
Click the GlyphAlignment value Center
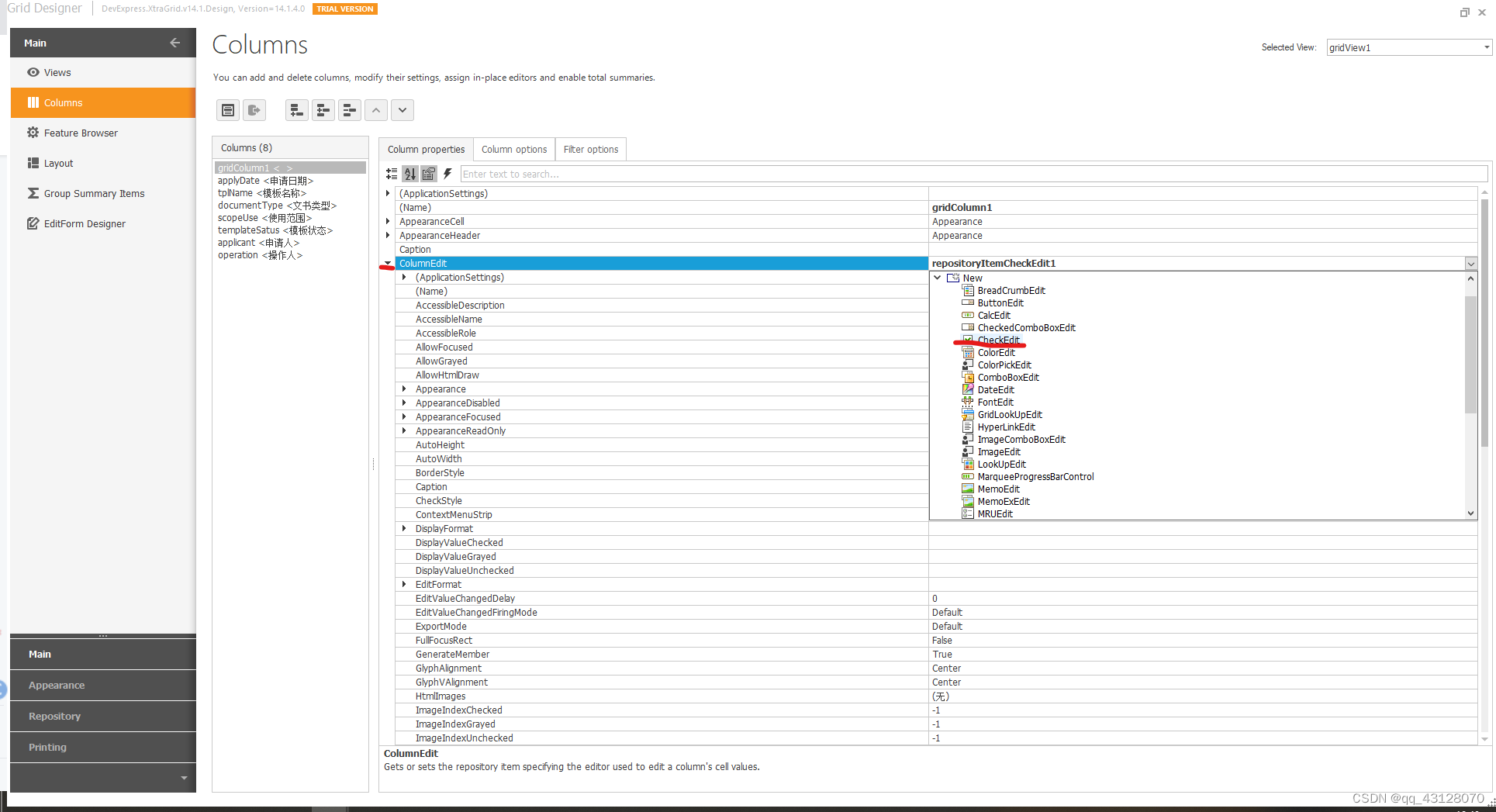click(946, 669)
